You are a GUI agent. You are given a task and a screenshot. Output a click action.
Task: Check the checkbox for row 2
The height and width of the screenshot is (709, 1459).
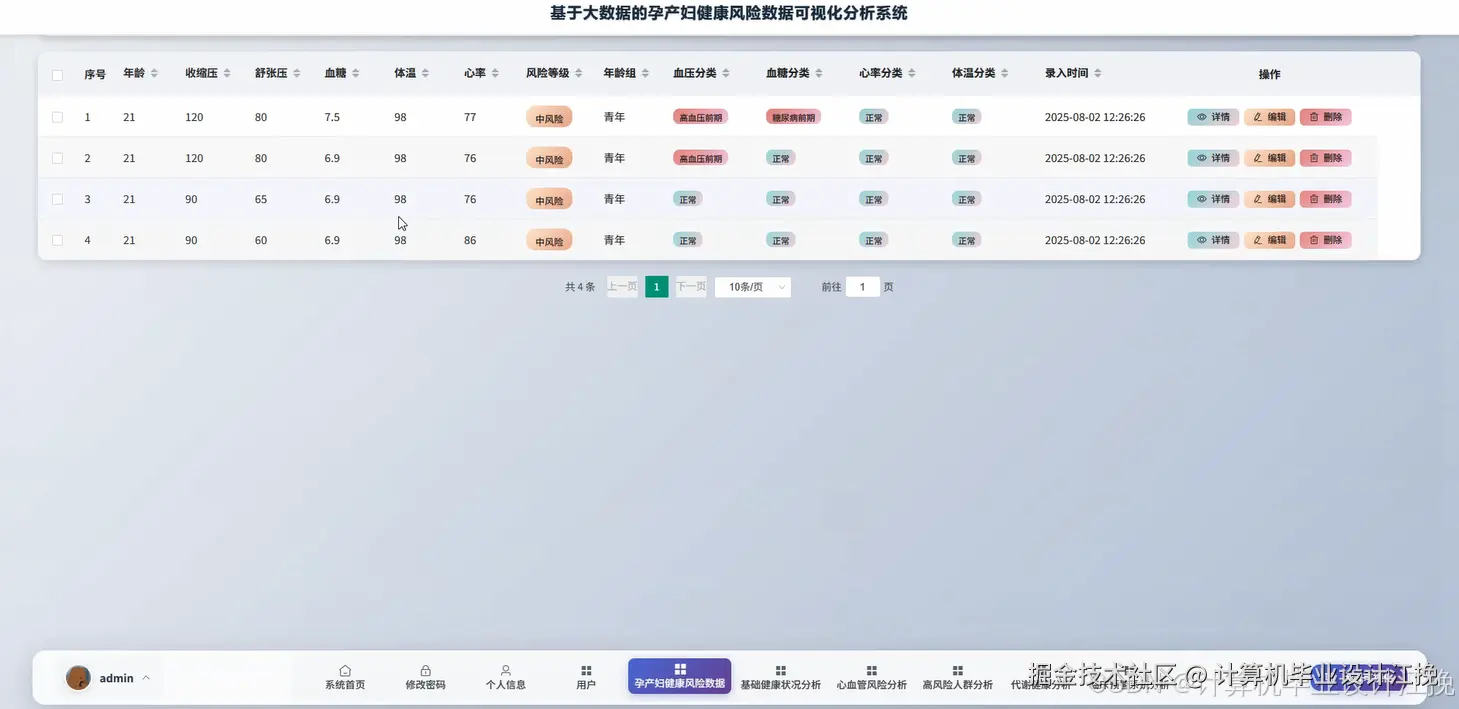57,158
